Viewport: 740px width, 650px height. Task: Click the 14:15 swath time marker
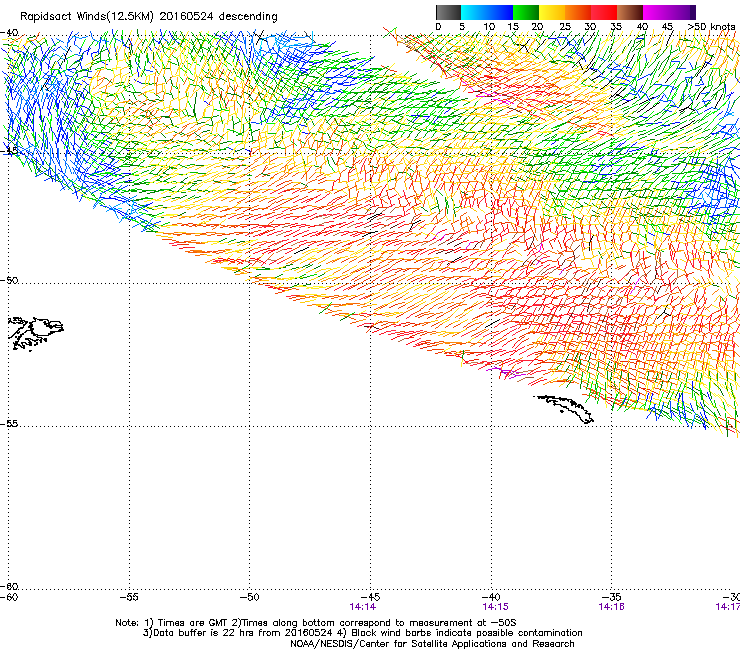point(495,607)
